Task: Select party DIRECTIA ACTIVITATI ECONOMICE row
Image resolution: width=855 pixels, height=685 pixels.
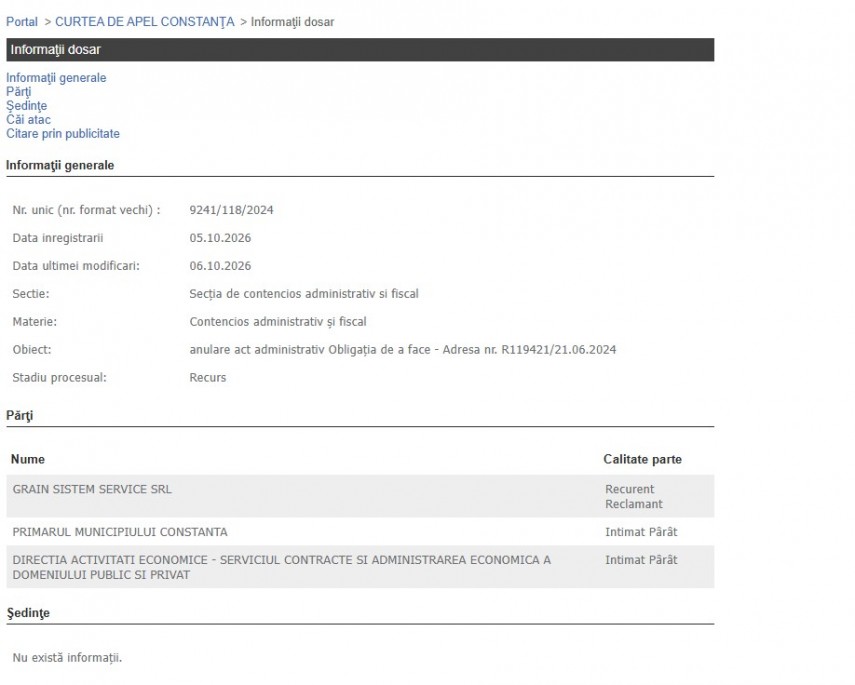Action: point(360,567)
